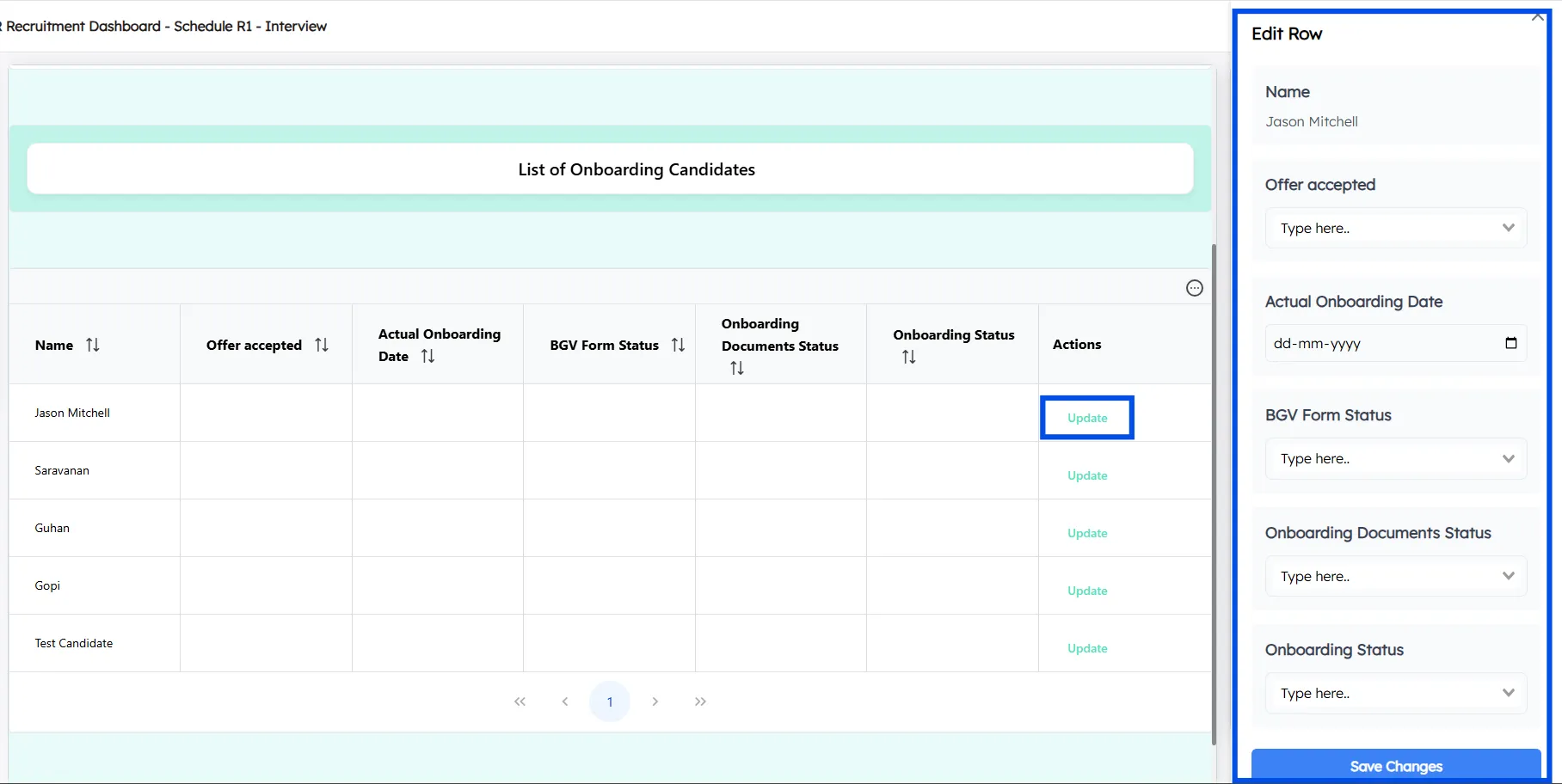Sort the BGV Form Status column

pos(679,344)
